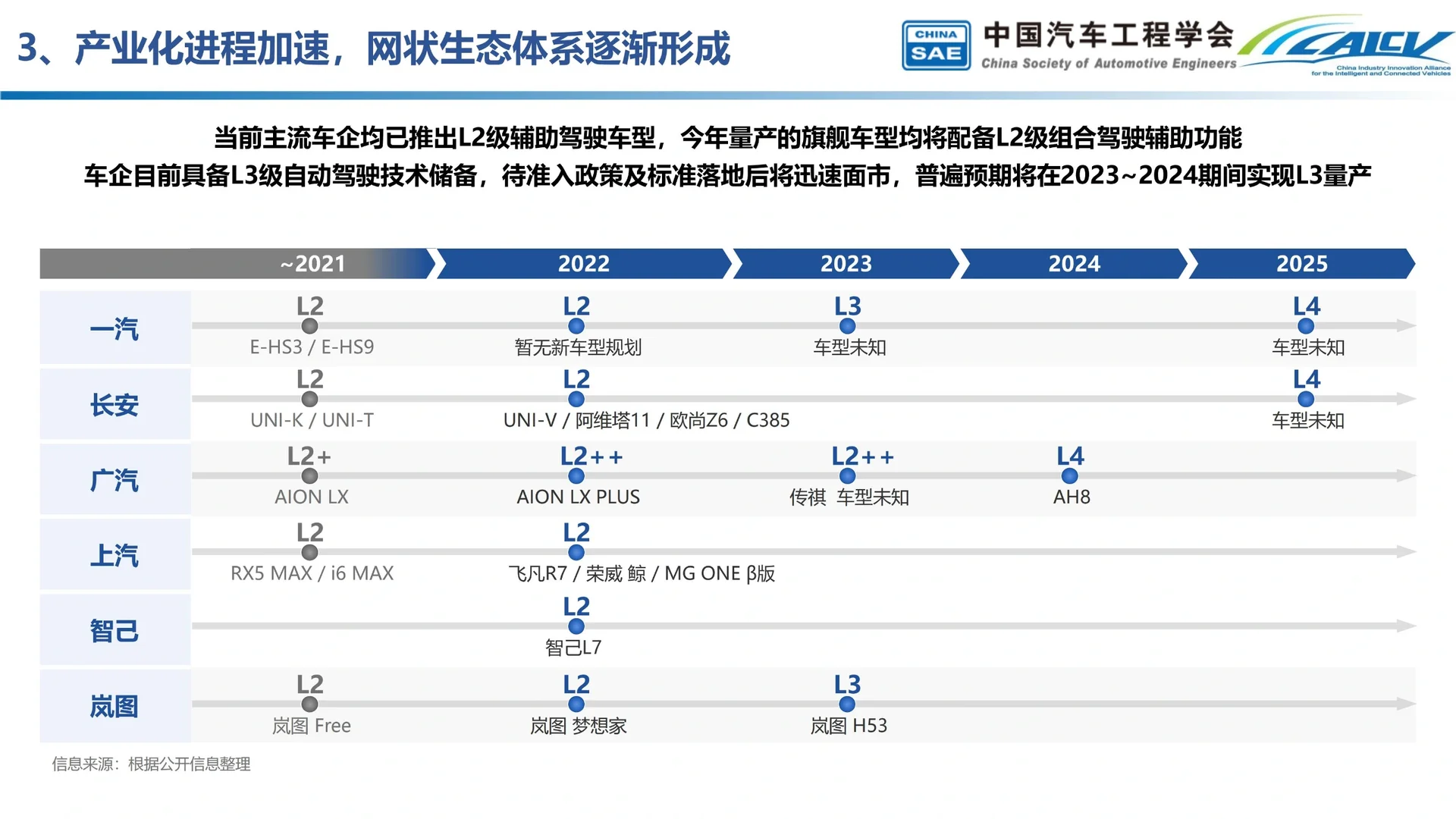Click the 暂无新车型规划 text
Viewport: 1456px width, 819px height.
click(x=578, y=347)
